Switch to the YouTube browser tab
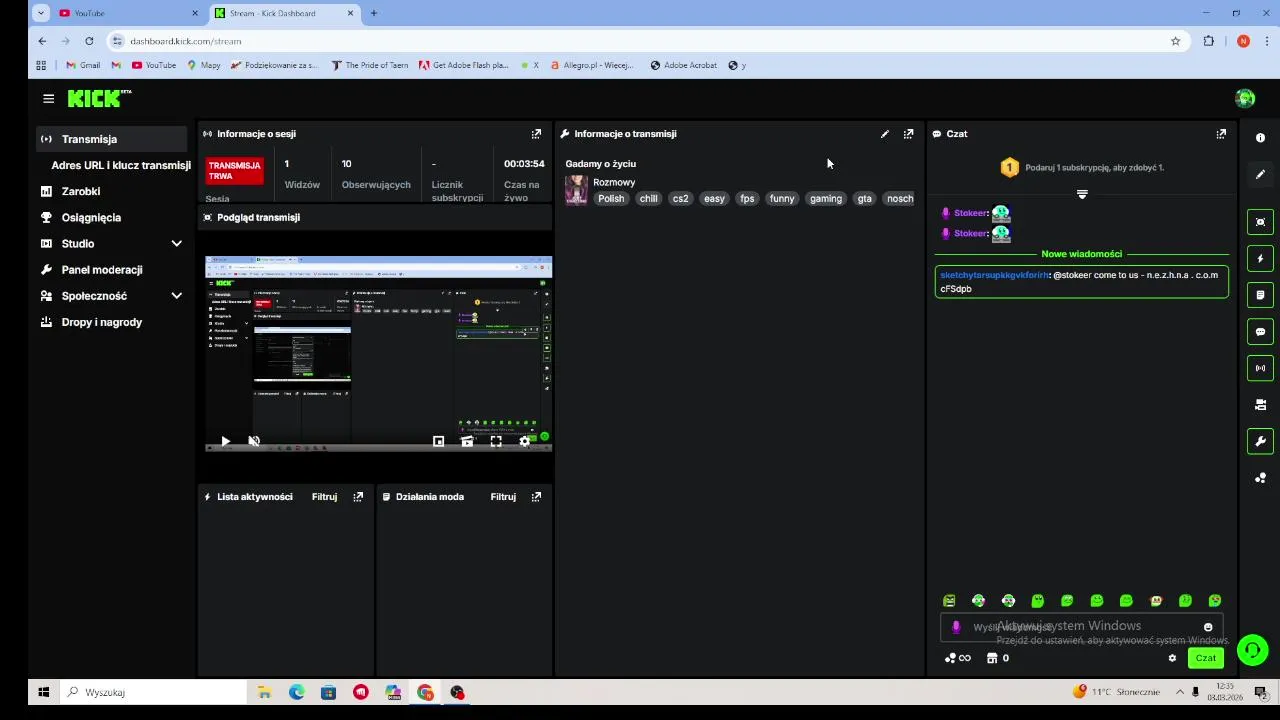 128,13
